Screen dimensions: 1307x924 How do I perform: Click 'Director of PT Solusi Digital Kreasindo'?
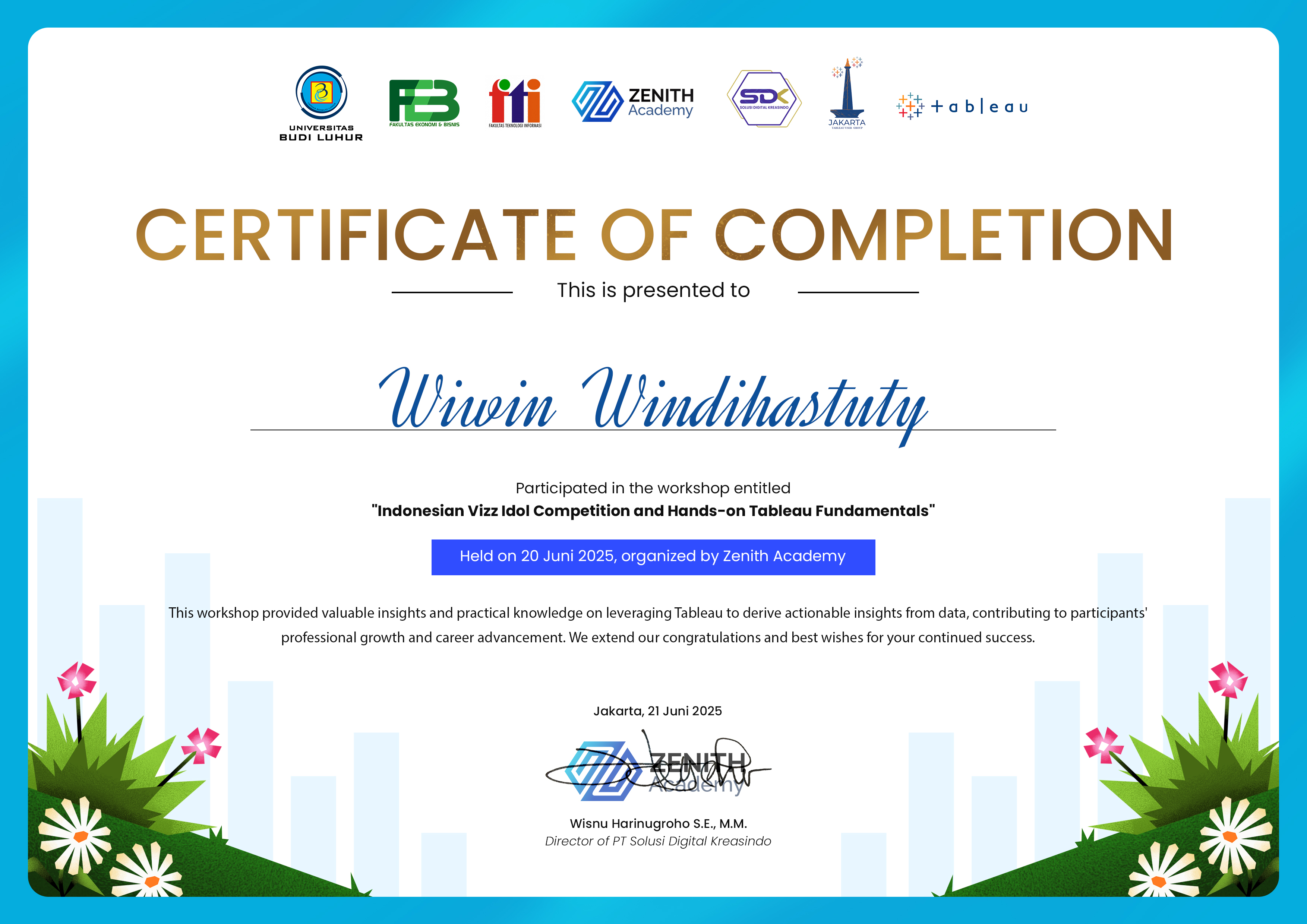(658, 841)
